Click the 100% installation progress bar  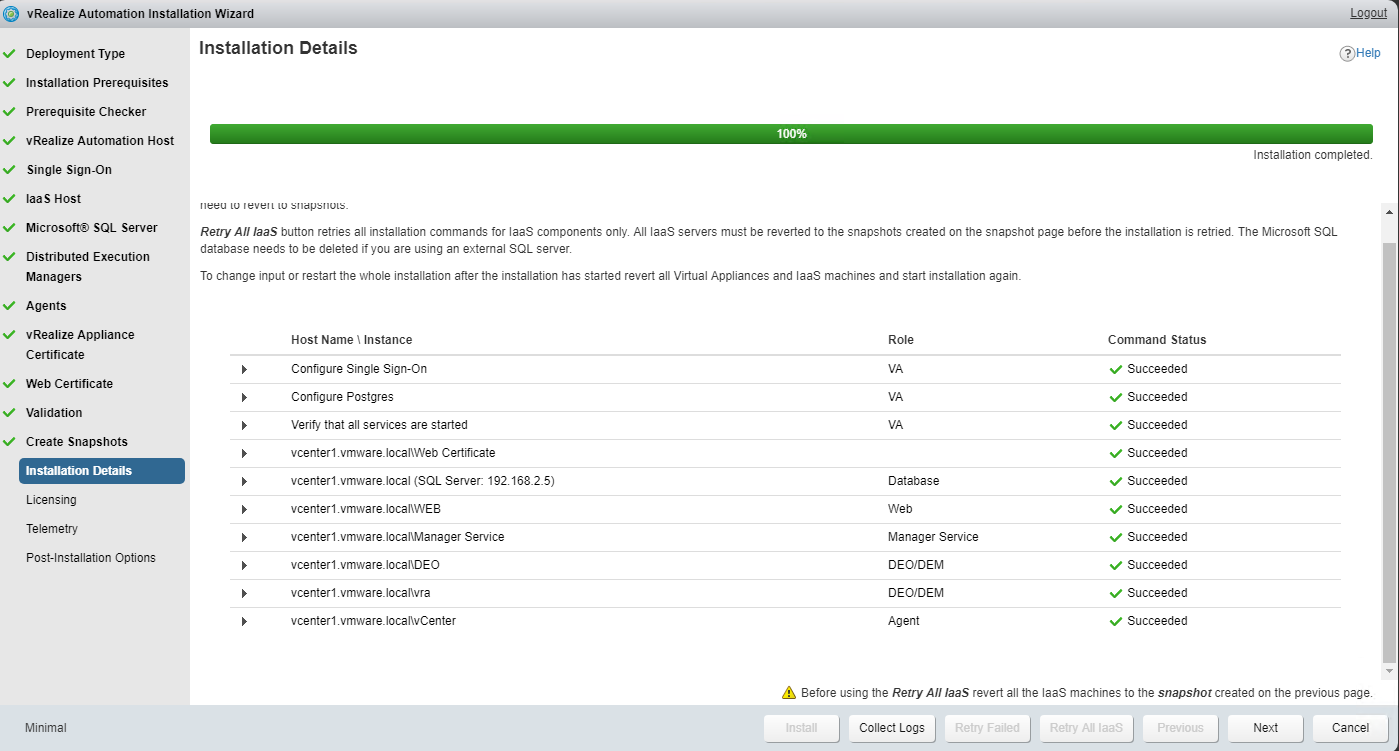click(791, 134)
